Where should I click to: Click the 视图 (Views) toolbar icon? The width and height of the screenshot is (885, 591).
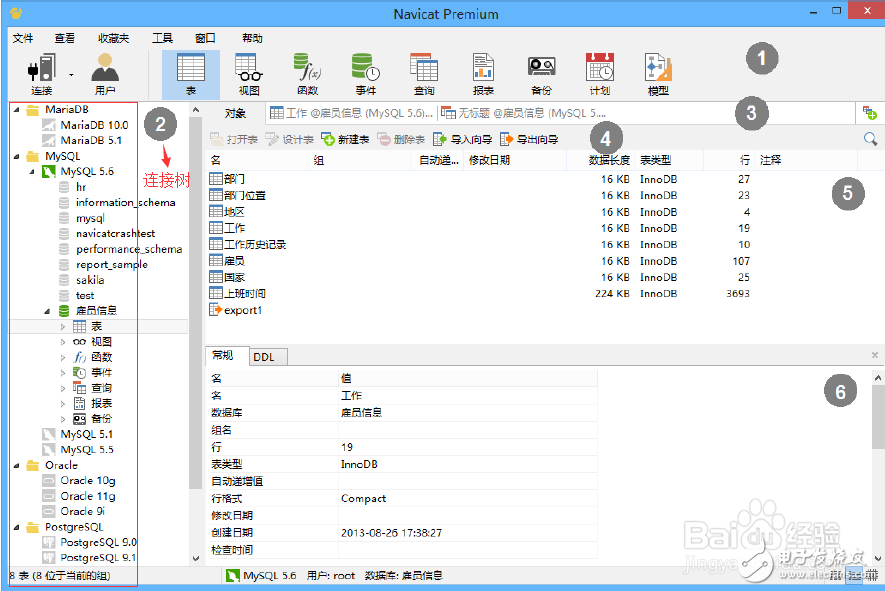point(247,70)
